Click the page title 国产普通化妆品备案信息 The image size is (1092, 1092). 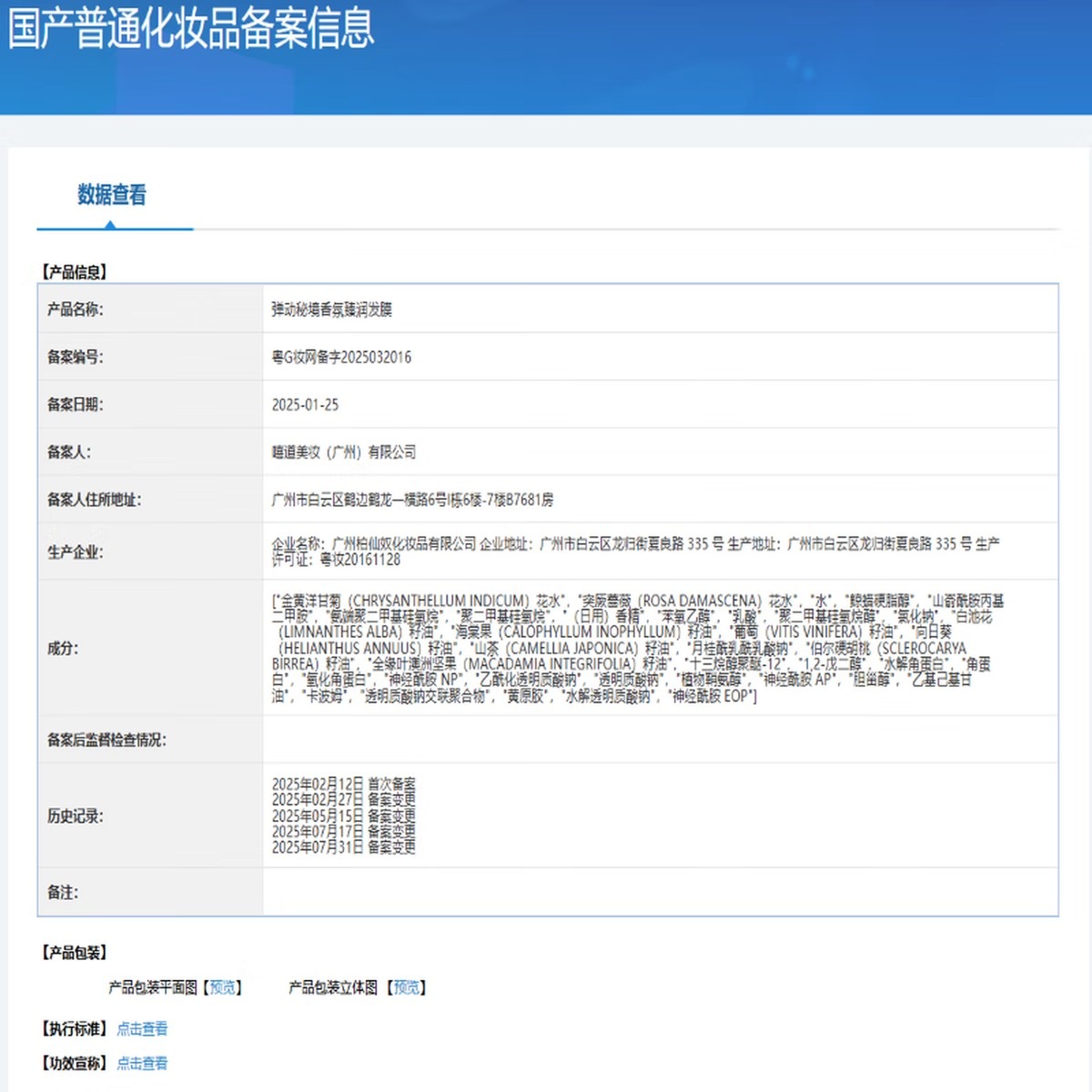191,28
